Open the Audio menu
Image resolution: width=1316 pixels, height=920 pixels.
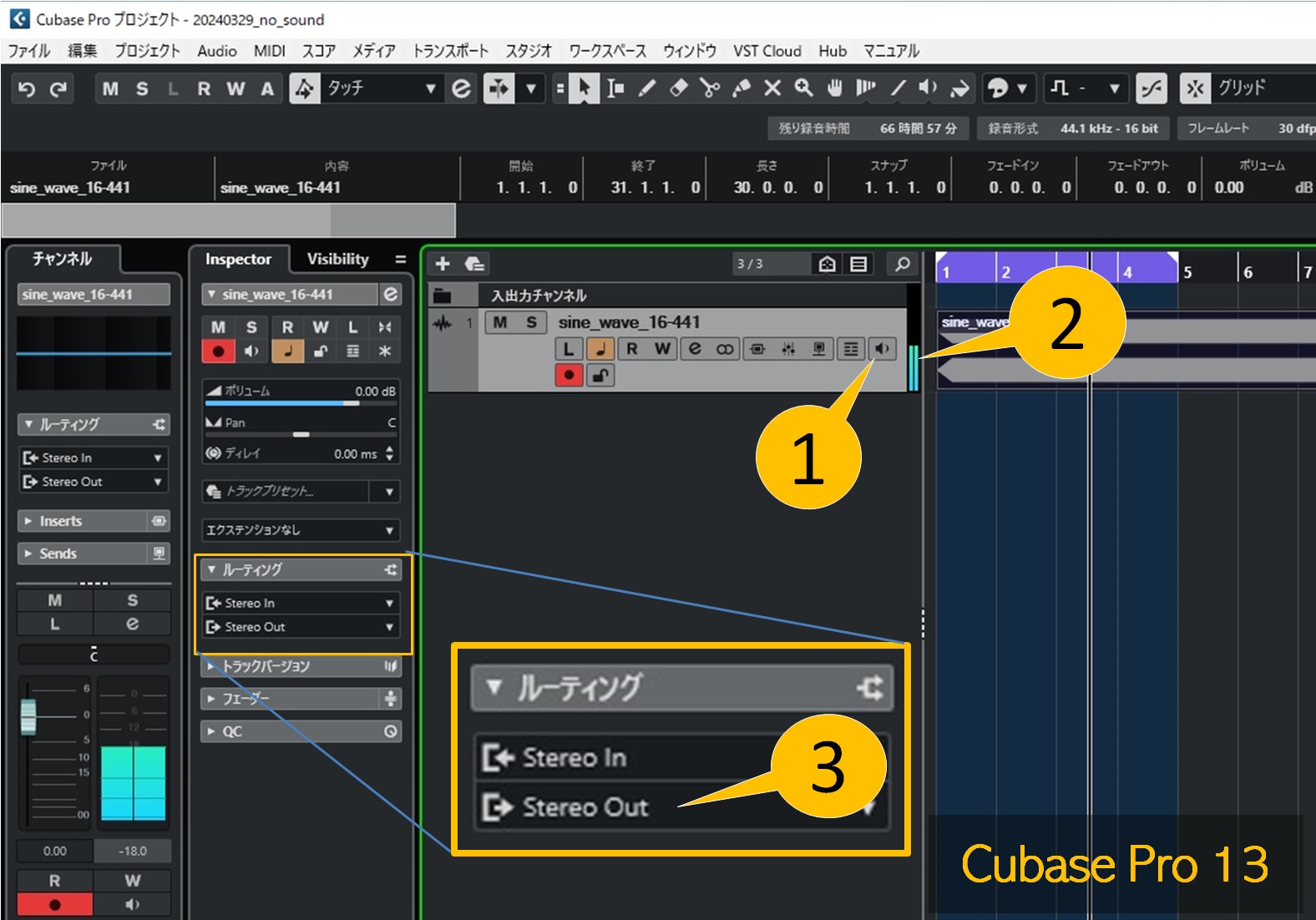[x=217, y=51]
